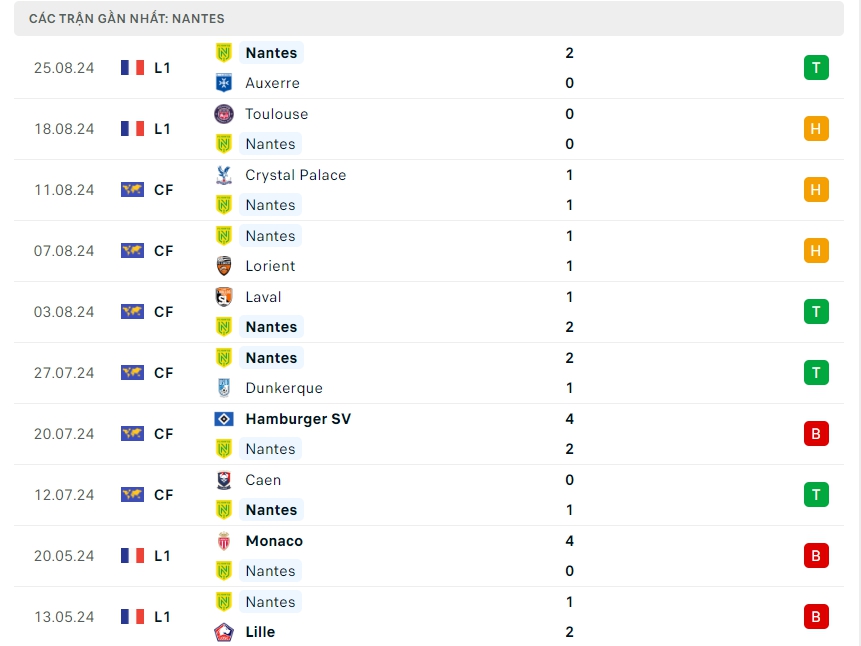Click the Monaco club crest icon
Viewport: 861px width, 646px height.
point(224,541)
